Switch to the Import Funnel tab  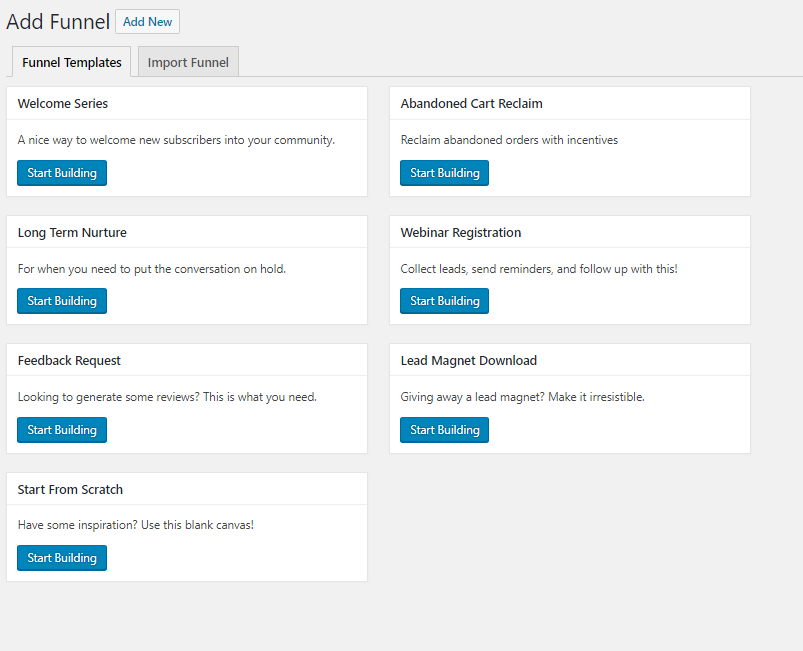(x=188, y=62)
